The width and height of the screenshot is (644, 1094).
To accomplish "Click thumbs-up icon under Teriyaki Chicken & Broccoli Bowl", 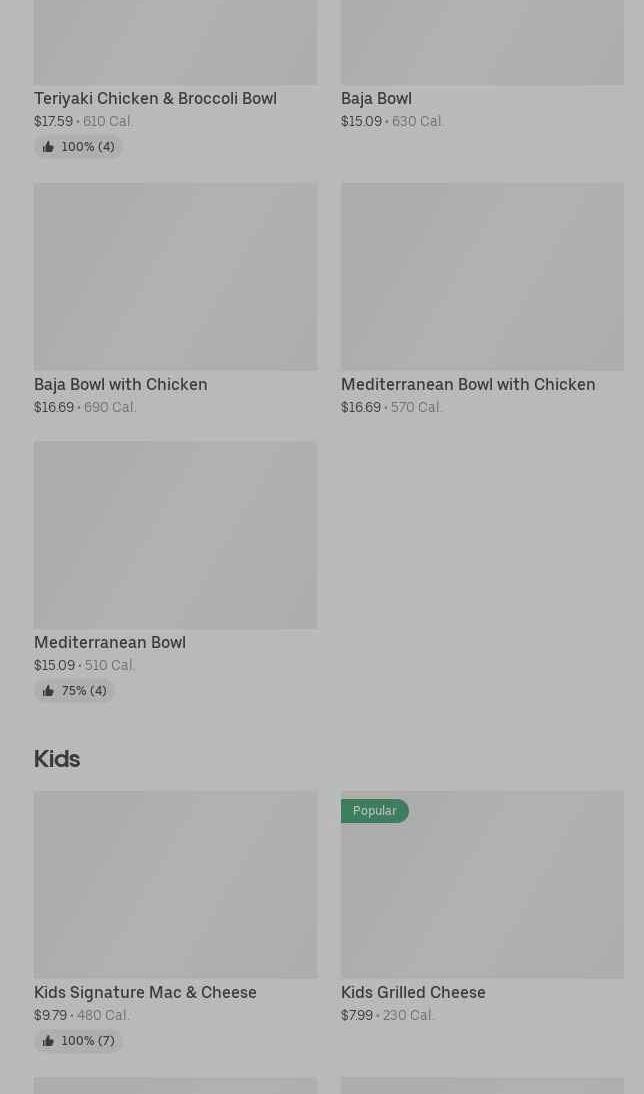I will (48, 147).
